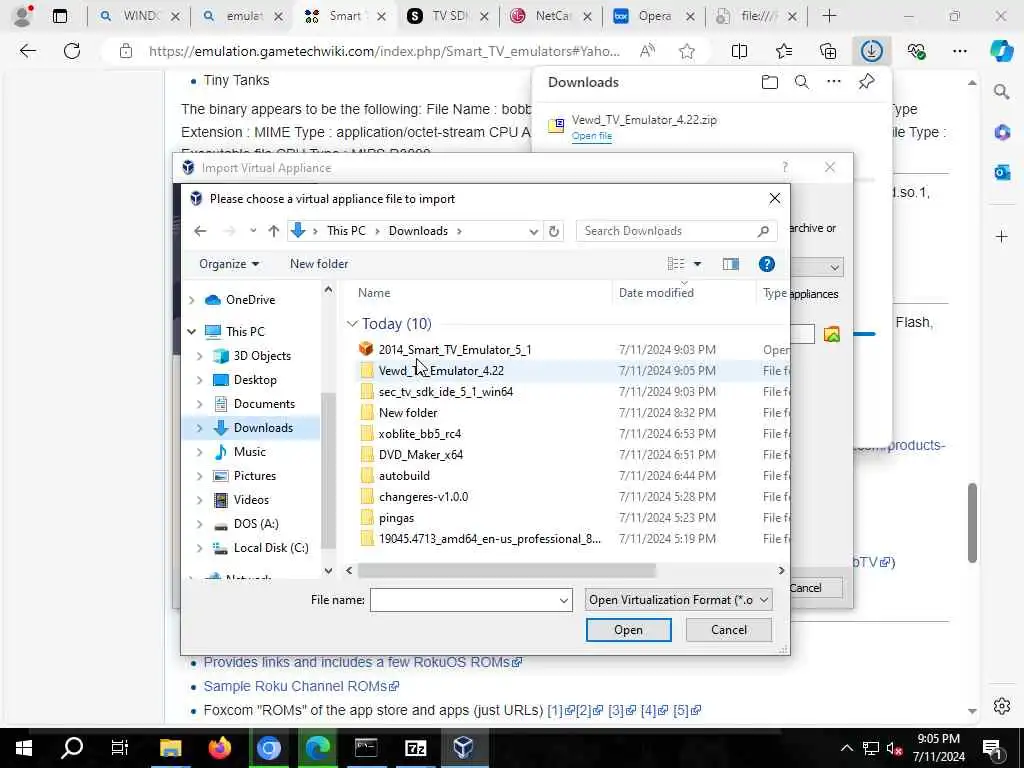Screen dimensions: 1024x768
Task: Add this page to favorites
Action: coord(686,51)
